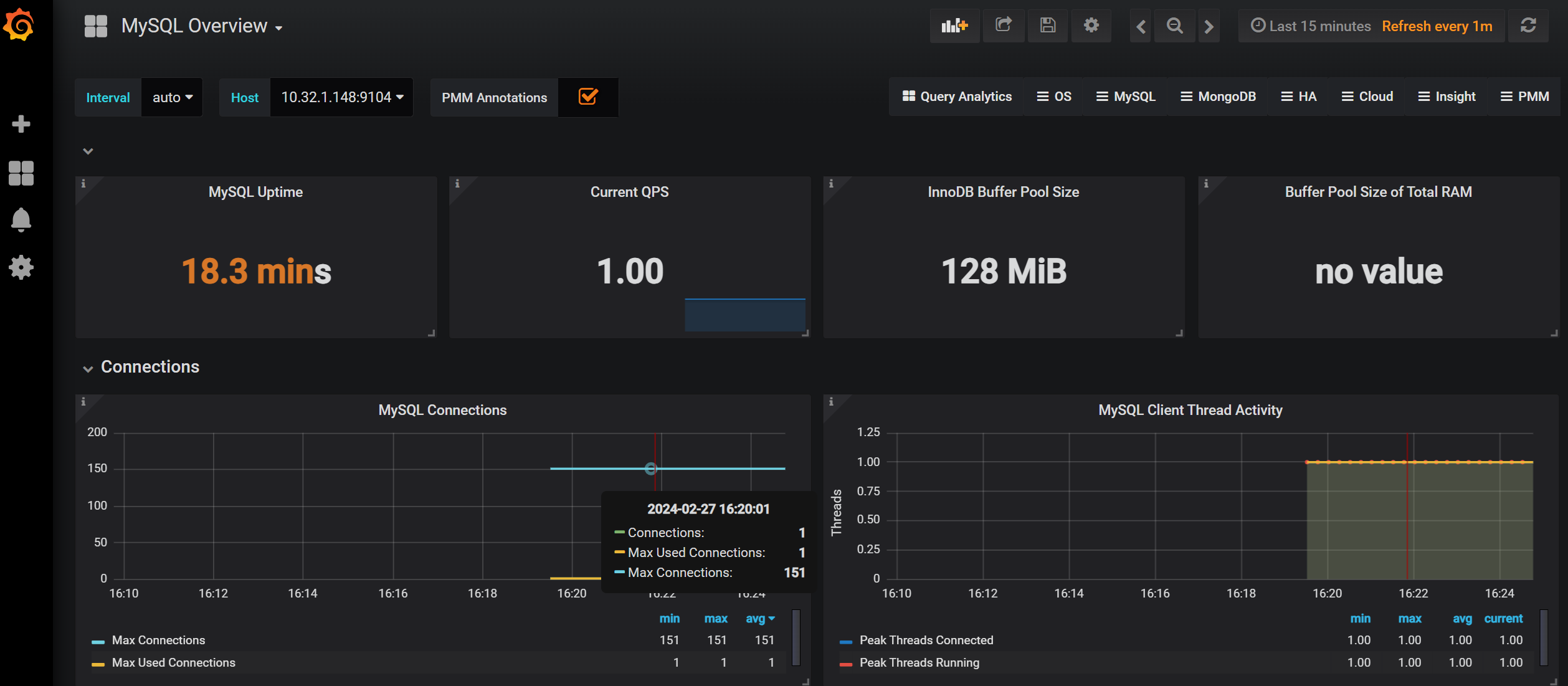The image size is (1568, 686).
Task: Collapse the Connections row
Action: pyautogui.click(x=150, y=367)
